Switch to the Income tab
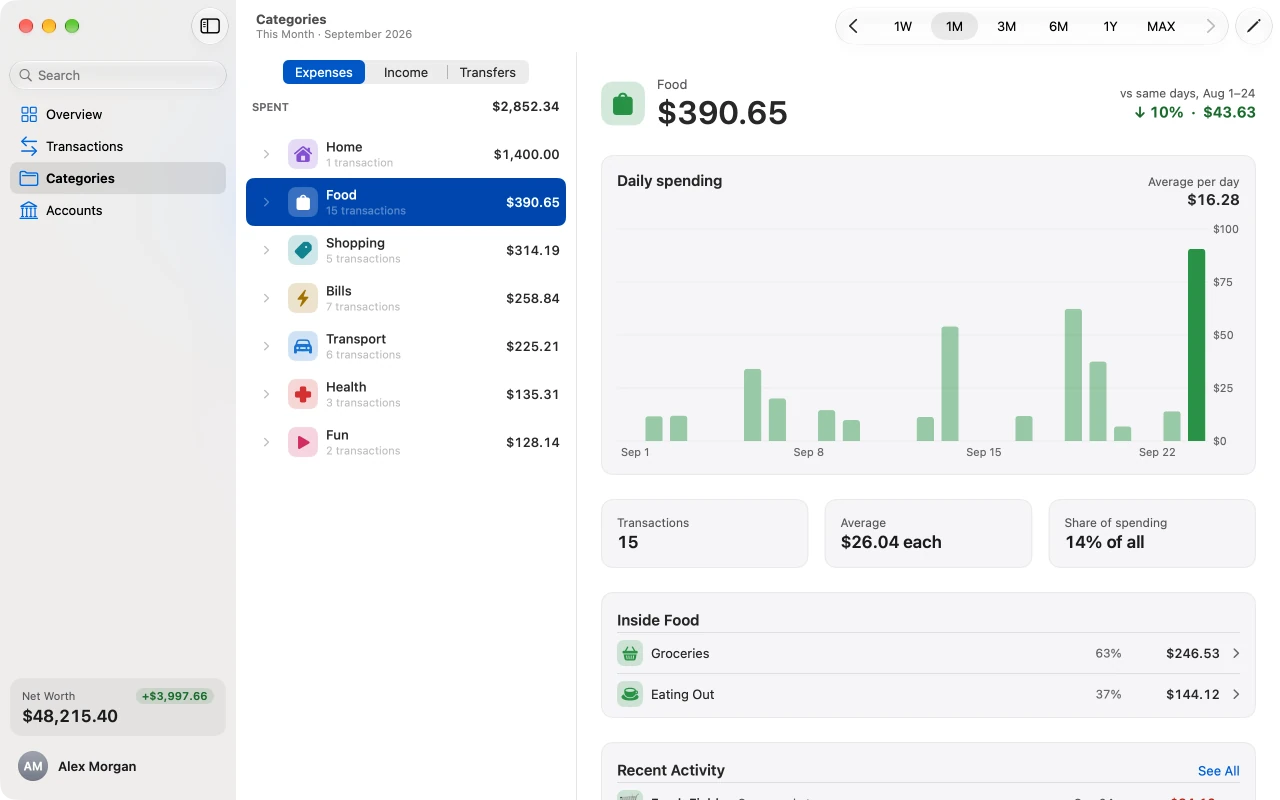This screenshot has height=800, width=1280. click(406, 72)
